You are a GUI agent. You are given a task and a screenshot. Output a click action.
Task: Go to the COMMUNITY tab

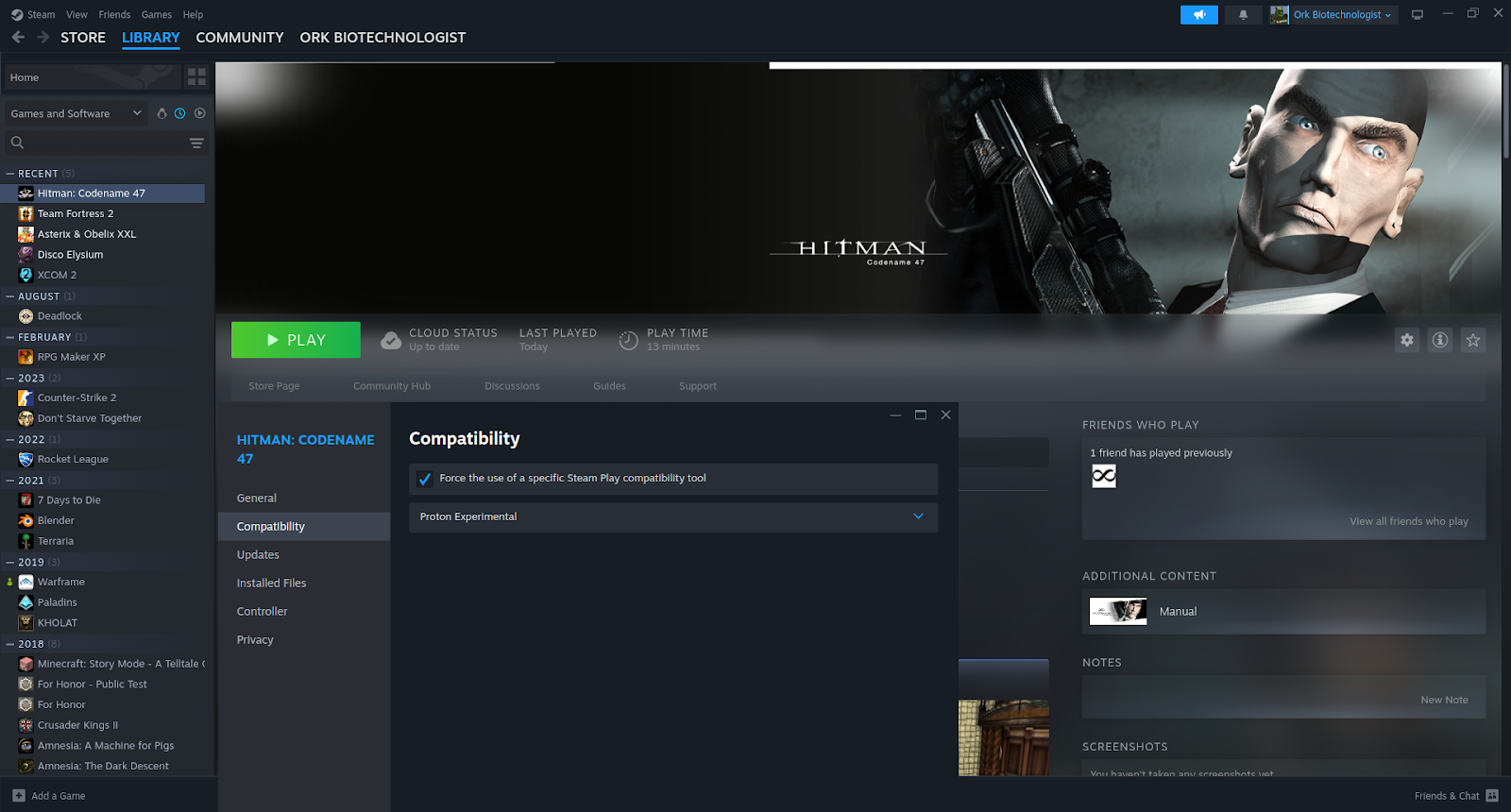240,38
